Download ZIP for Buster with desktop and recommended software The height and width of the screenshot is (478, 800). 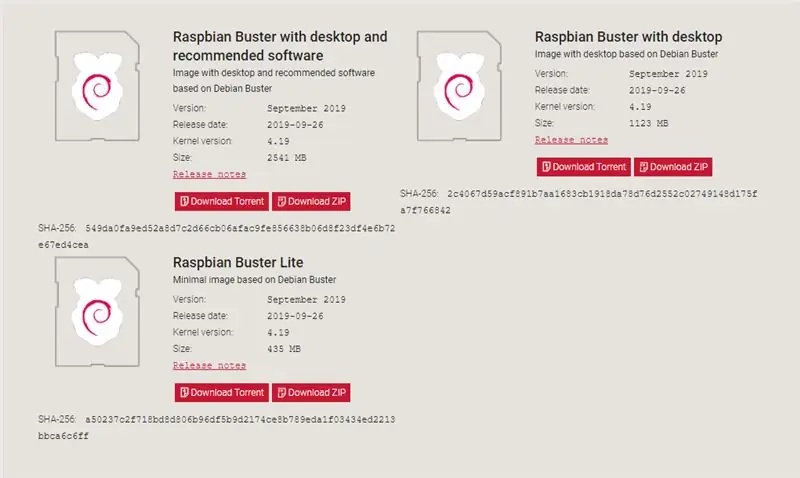(x=311, y=202)
